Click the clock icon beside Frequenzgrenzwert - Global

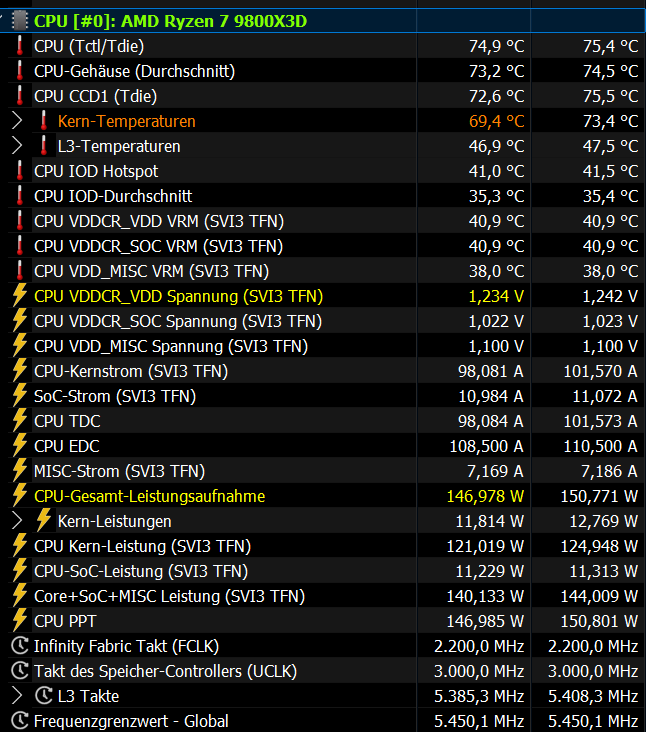(20, 721)
